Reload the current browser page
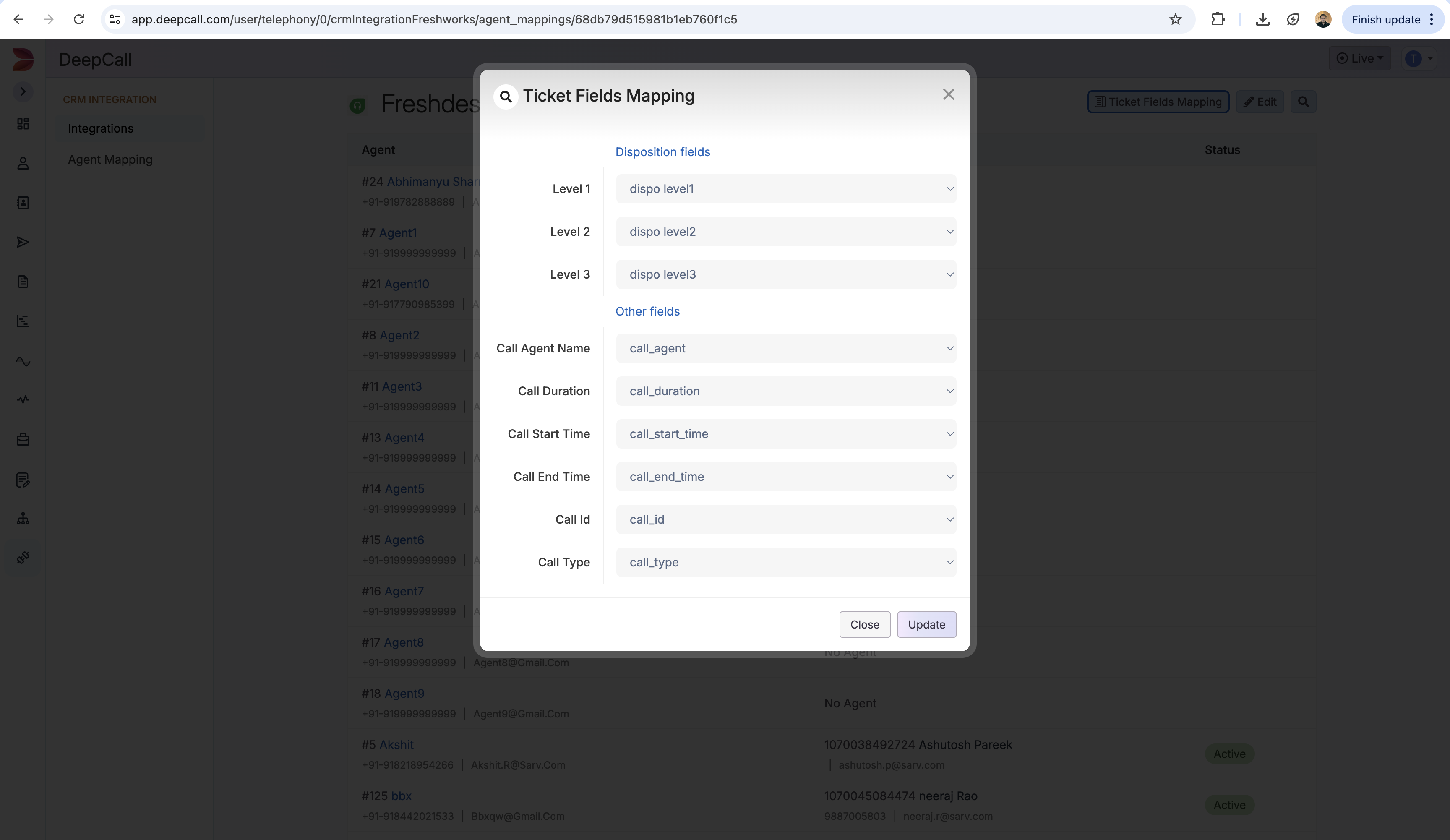Screen dimensions: 1450x840 [79, 20]
